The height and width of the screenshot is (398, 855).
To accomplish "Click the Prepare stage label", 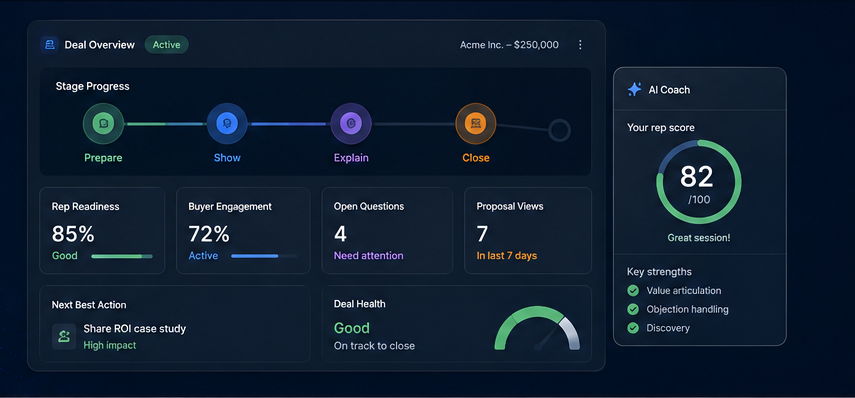I will pyautogui.click(x=103, y=158).
